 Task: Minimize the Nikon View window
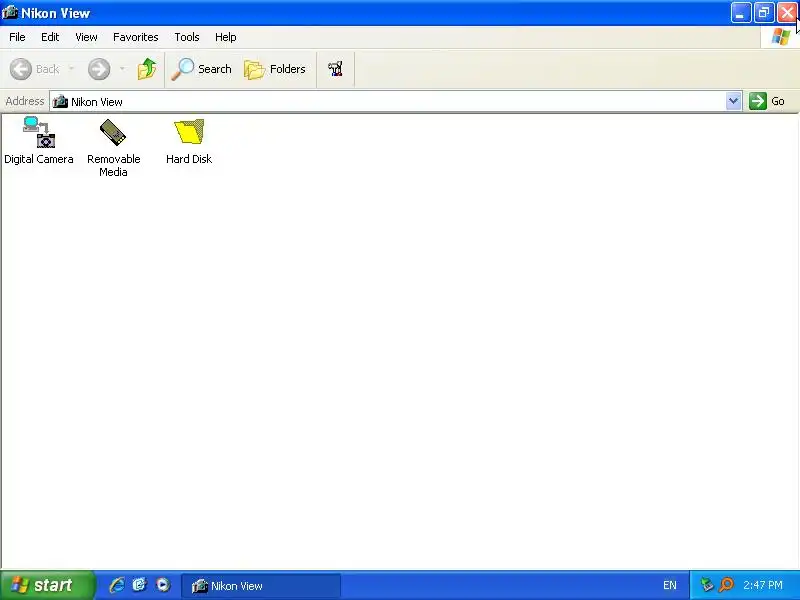point(741,13)
